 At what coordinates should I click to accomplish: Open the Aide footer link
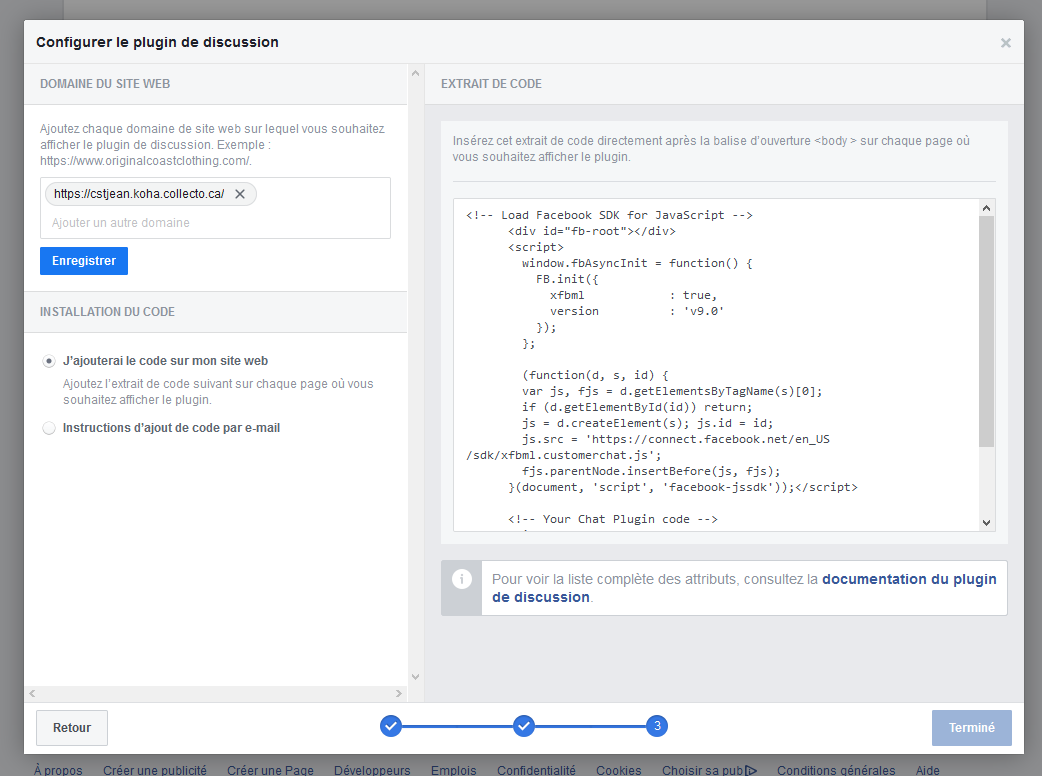coord(928,770)
